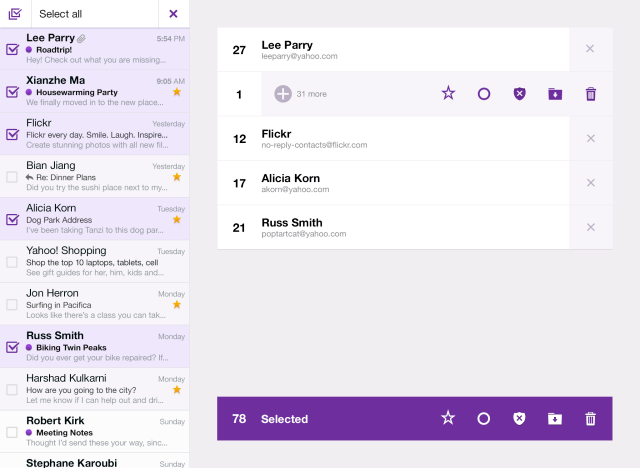Open Stephane Karoubi email at list bottom
The height and width of the screenshot is (468, 640).
(x=95, y=461)
